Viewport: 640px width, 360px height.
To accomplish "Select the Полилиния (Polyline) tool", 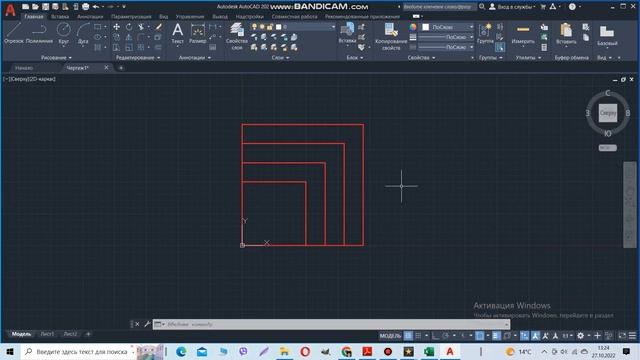I will coord(39,33).
